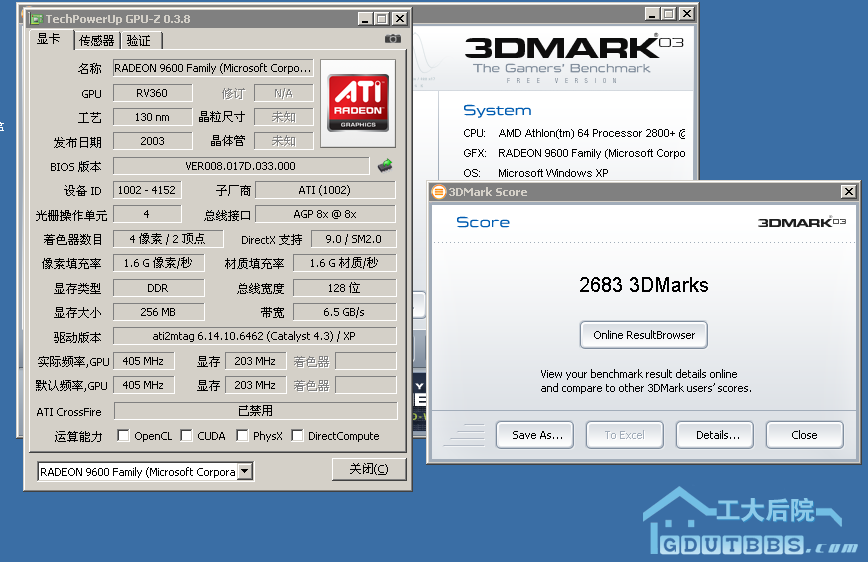
Task: Click the actual GPU clock 405 MHz
Action: (143, 361)
